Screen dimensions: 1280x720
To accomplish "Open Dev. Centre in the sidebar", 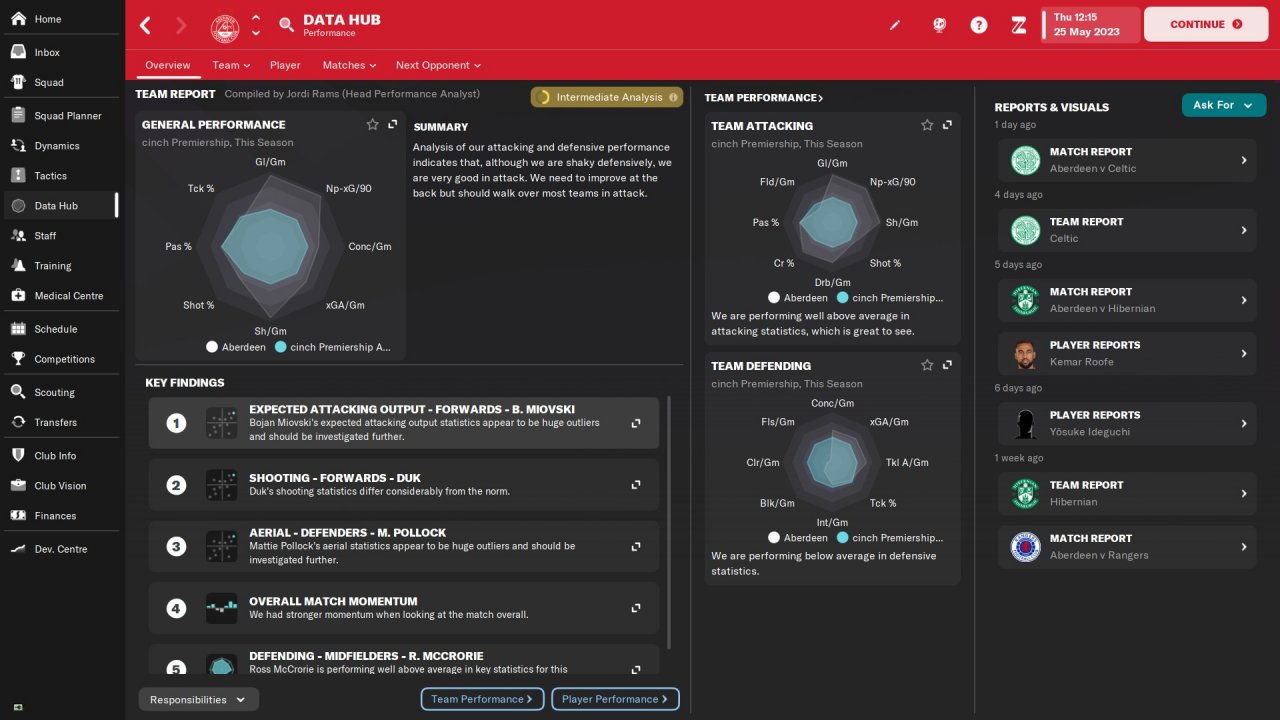I will [x=60, y=548].
